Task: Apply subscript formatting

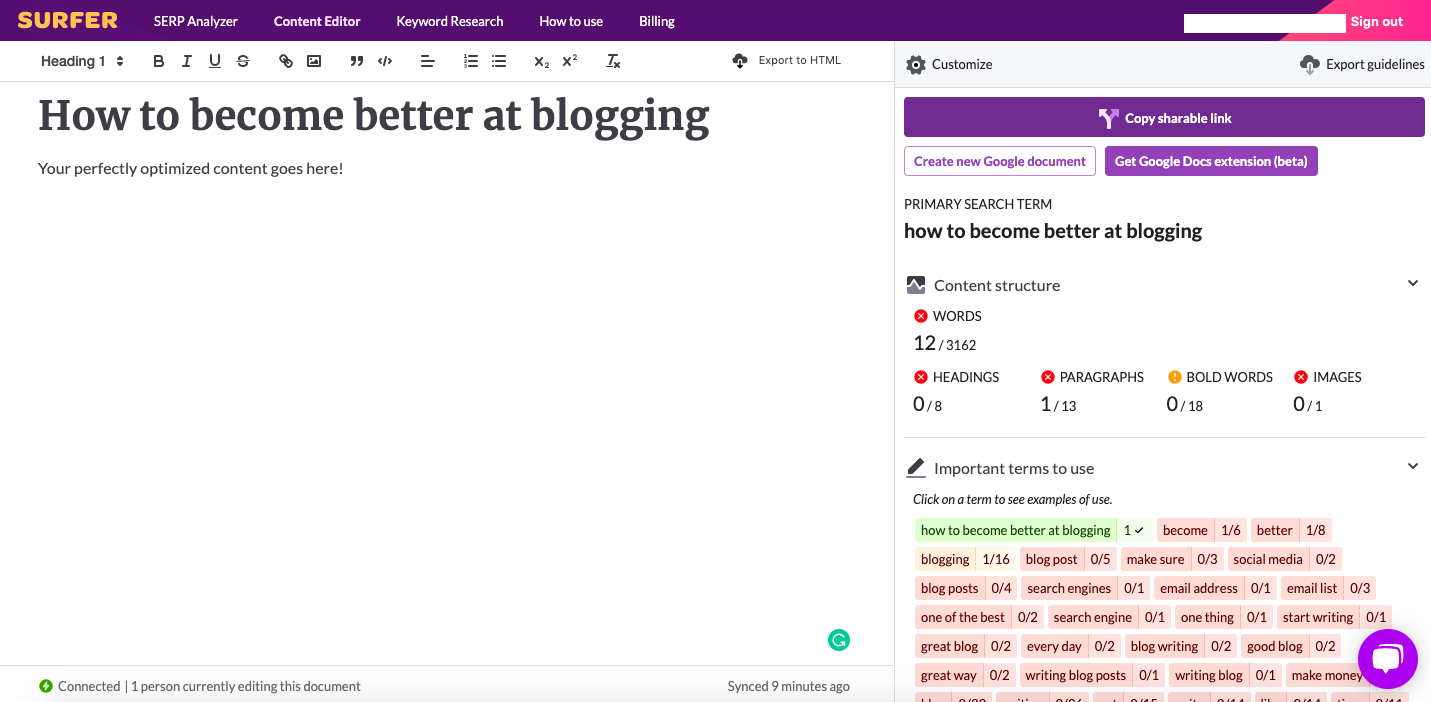Action: click(x=540, y=61)
